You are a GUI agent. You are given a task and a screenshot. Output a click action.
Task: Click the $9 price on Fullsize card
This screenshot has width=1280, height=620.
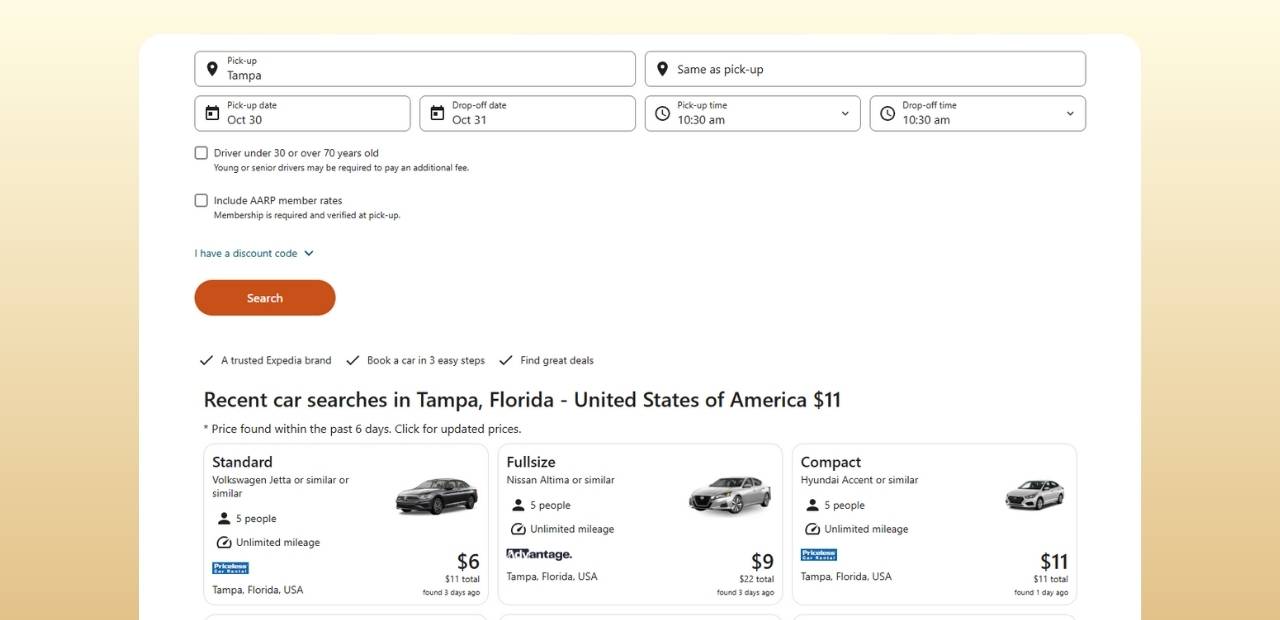tap(763, 562)
